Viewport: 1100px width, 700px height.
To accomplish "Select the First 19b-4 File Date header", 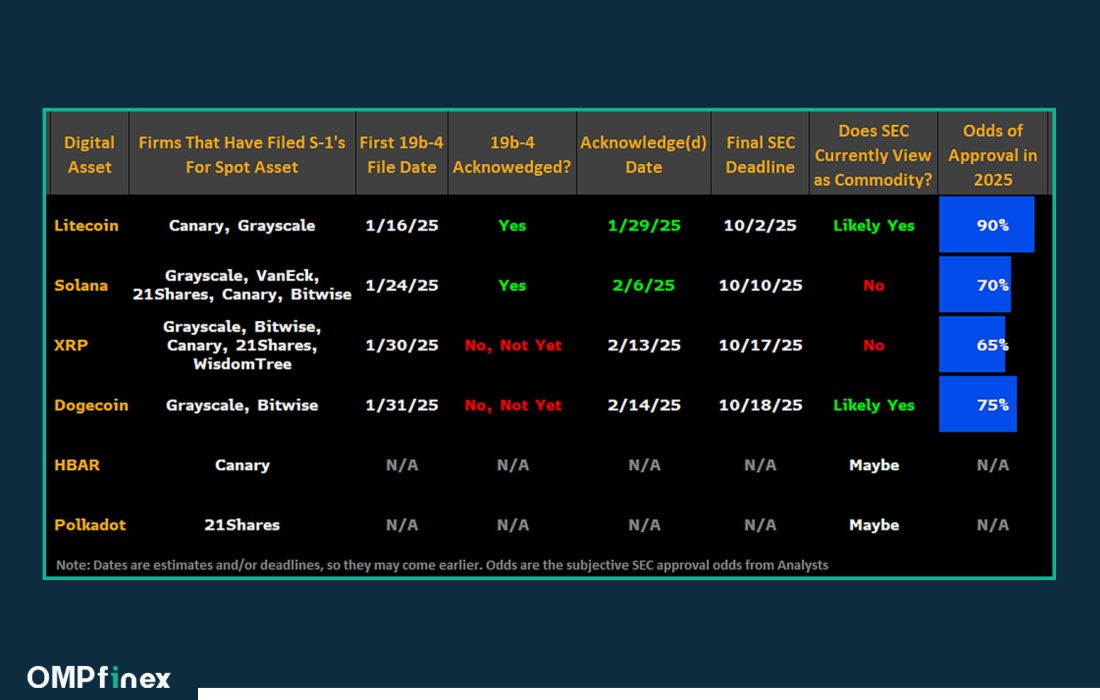I will click(x=401, y=155).
